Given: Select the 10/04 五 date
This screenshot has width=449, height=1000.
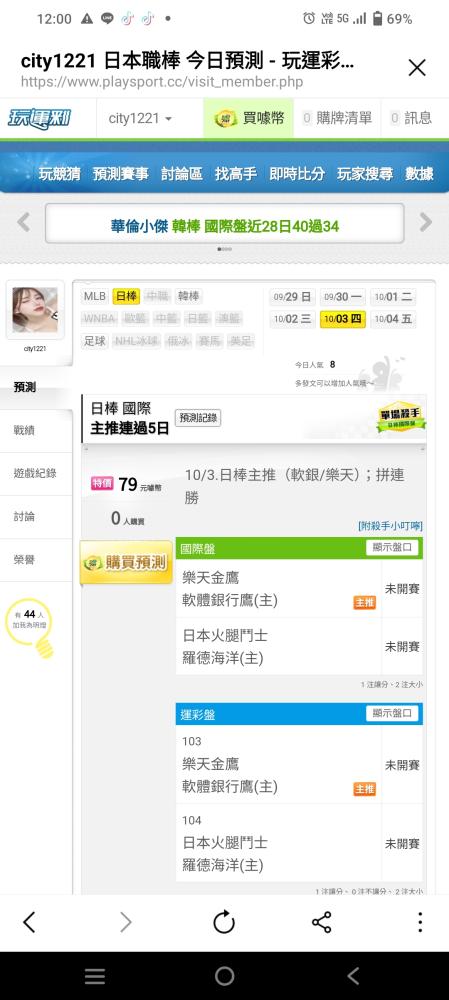Looking at the screenshot, I should tap(393, 319).
